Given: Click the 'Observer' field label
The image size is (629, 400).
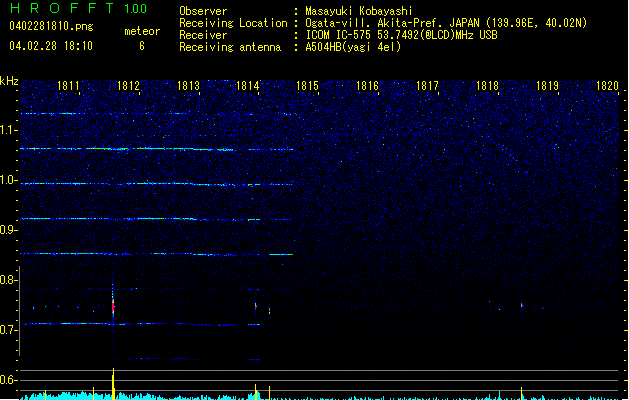Looking at the screenshot, I should [x=203, y=11].
